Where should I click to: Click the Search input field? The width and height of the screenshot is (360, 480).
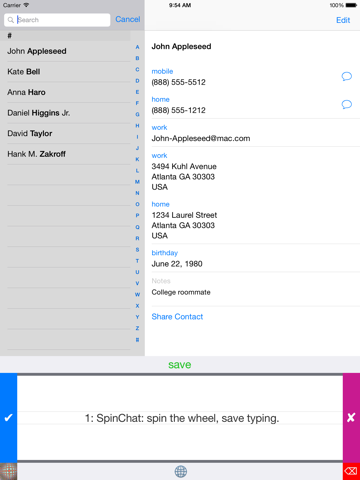pos(57,20)
